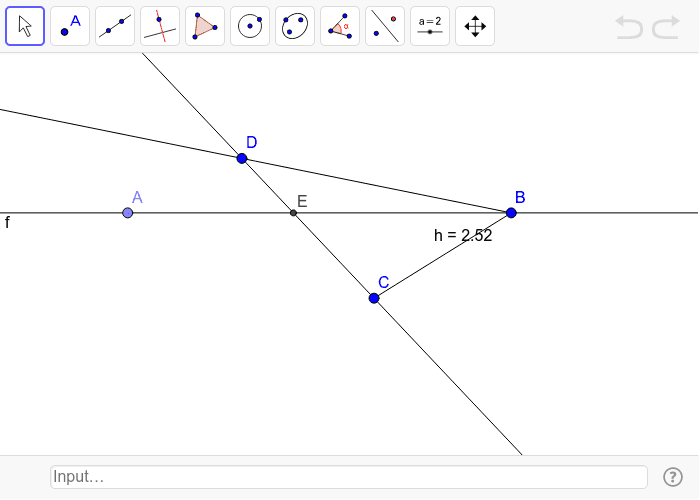Click the label of point B

point(520,197)
